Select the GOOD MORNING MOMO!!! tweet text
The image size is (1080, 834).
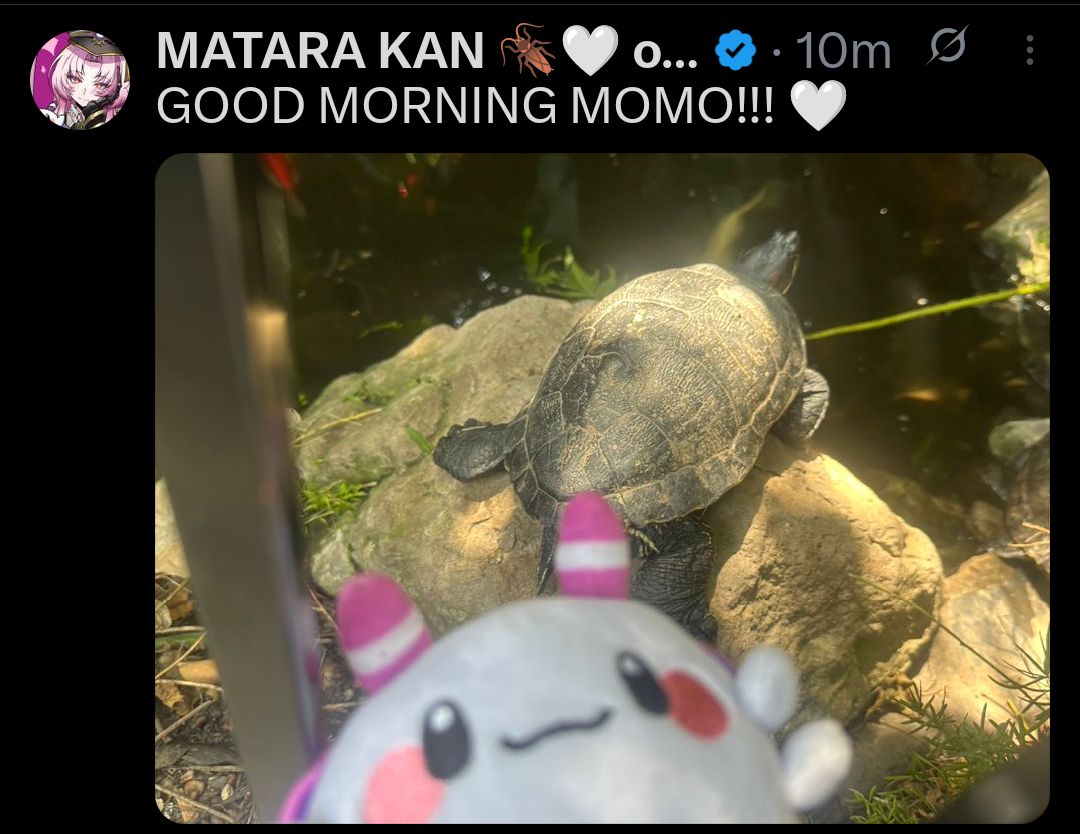click(466, 105)
